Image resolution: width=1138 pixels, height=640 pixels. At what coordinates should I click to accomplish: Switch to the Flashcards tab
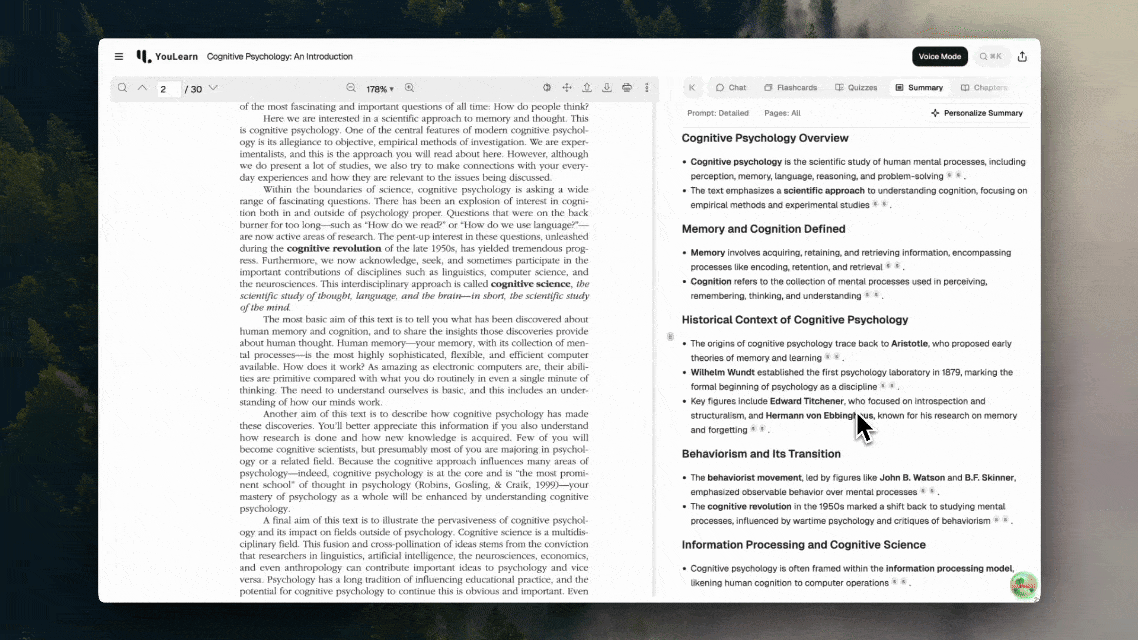790,88
